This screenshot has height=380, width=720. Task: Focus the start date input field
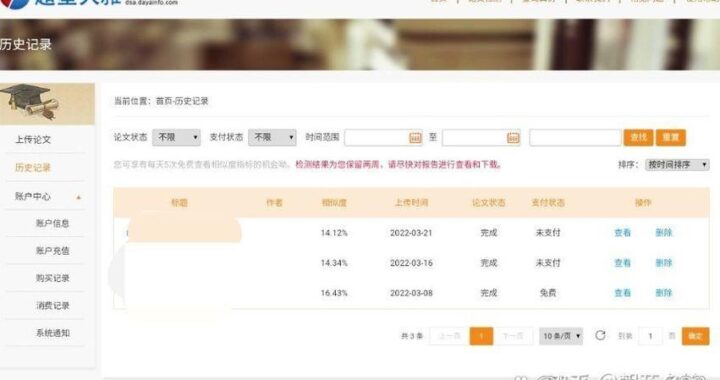383,138
